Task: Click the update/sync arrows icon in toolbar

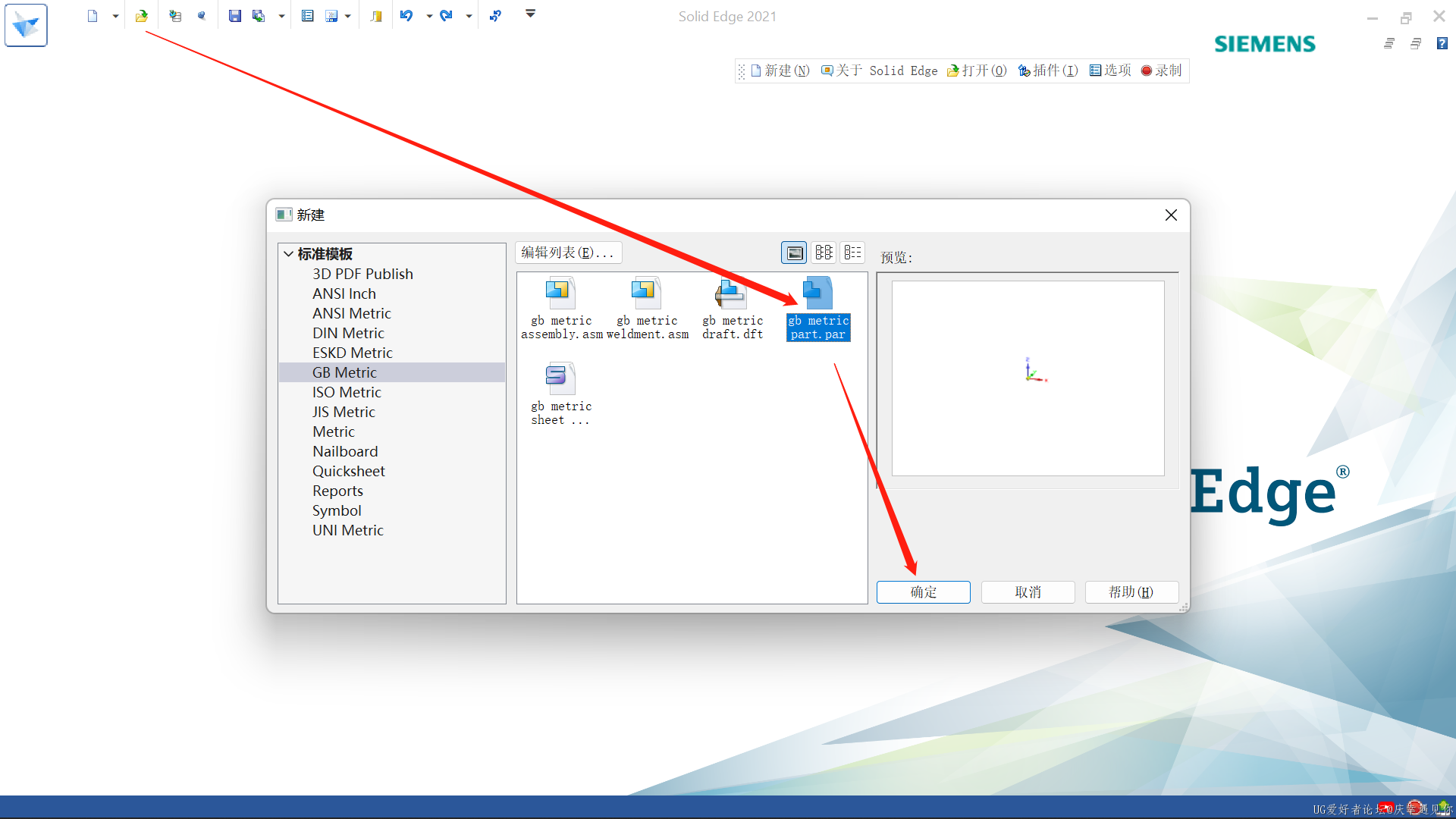Action: (x=495, y=16)
